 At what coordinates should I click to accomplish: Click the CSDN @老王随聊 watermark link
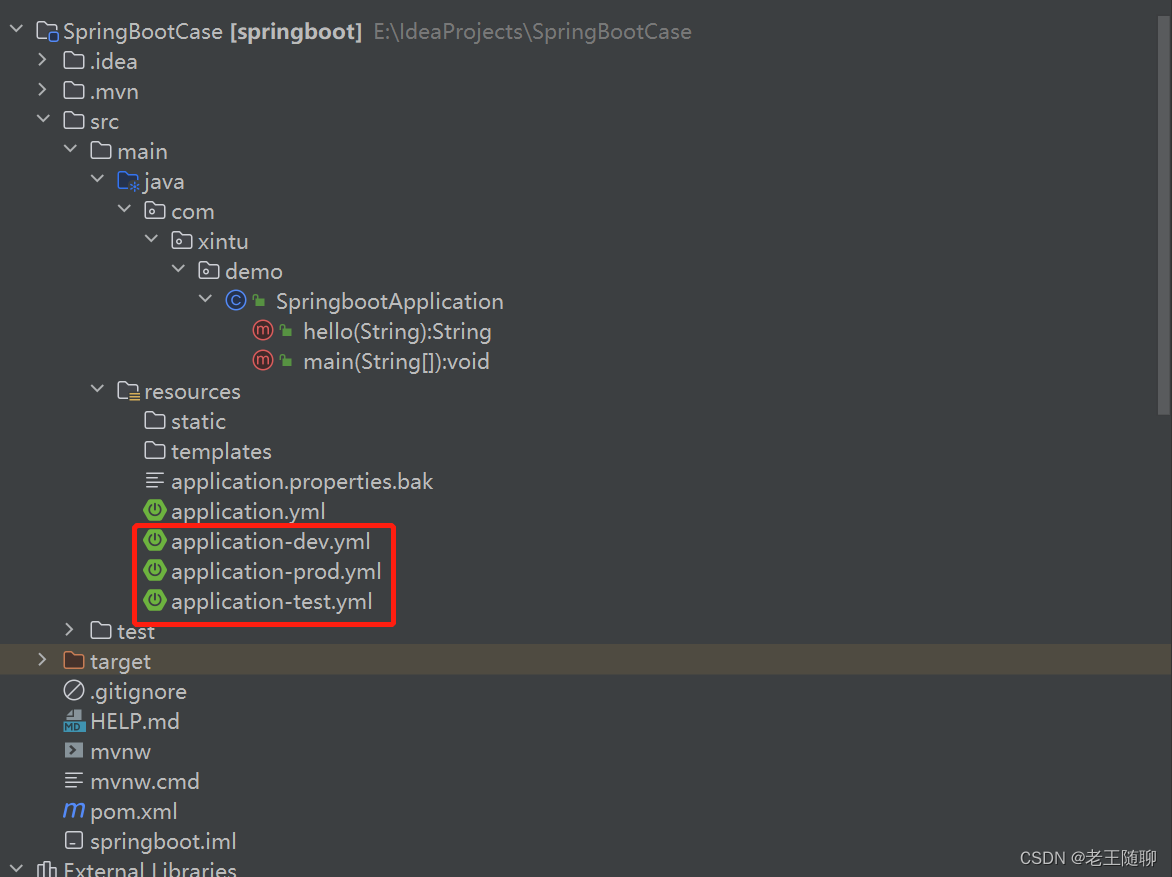point(1086,857)
